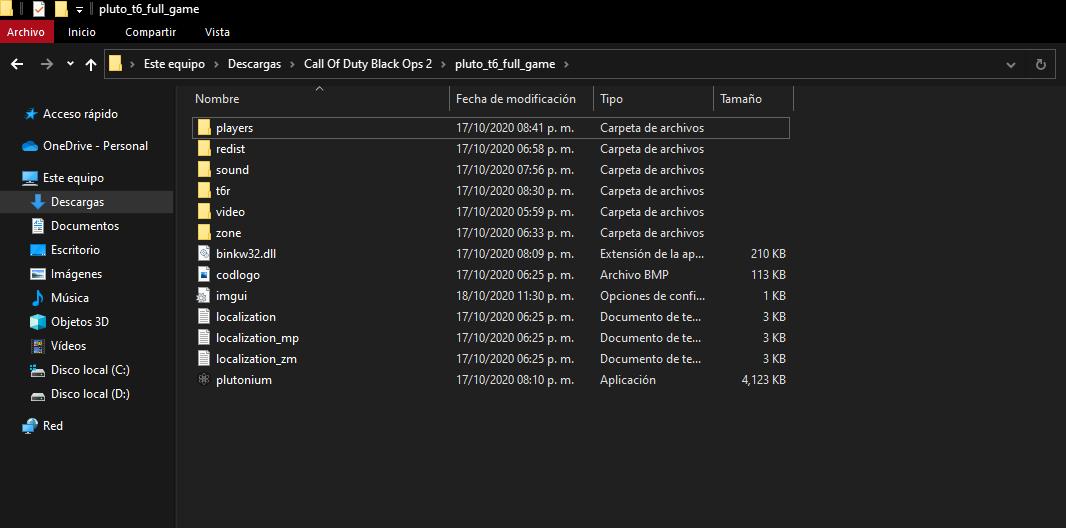Click the Música note icon
Viewport: 1066px width, 528px height.
38,298
